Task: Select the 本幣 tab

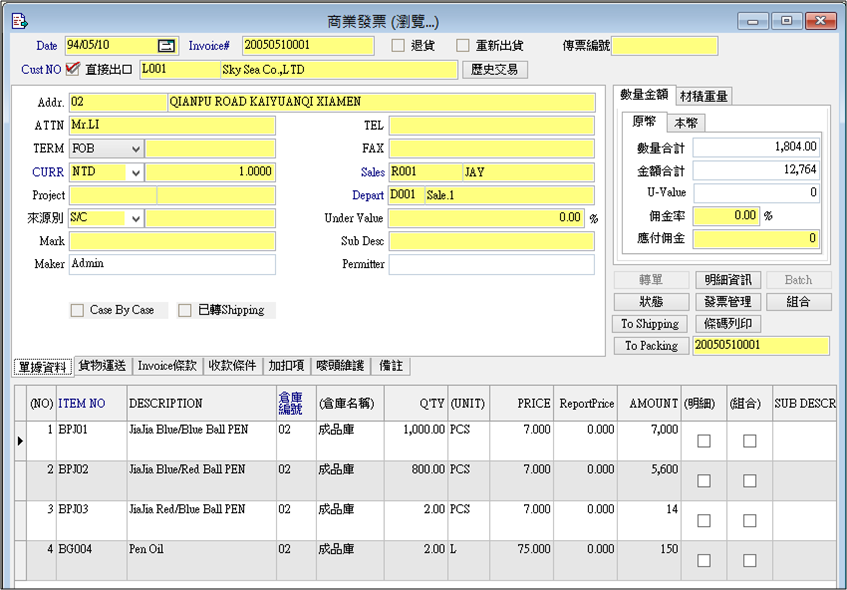Action: (687, 123)
